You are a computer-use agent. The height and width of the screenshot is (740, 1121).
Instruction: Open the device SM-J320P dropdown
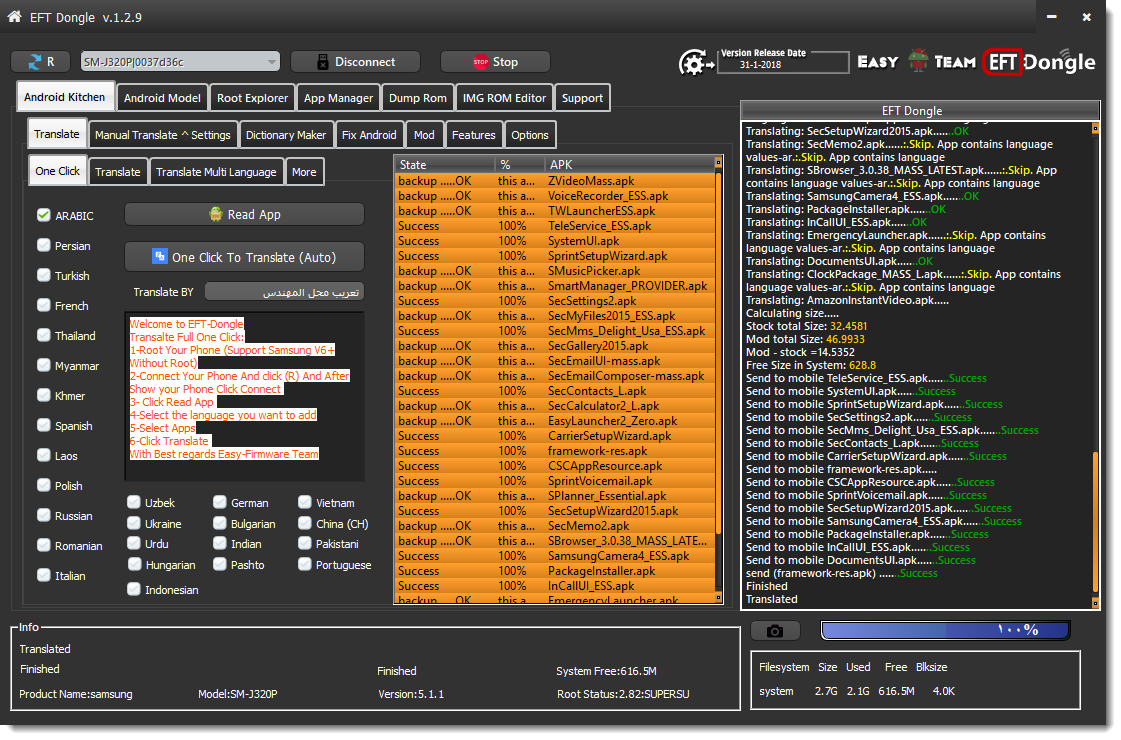tap(180, 62)
